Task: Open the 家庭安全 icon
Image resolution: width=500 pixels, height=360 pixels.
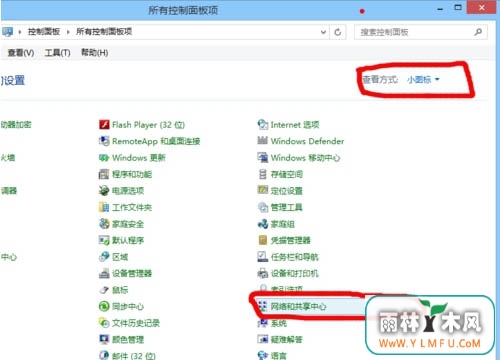Action: tap(104, 224)
